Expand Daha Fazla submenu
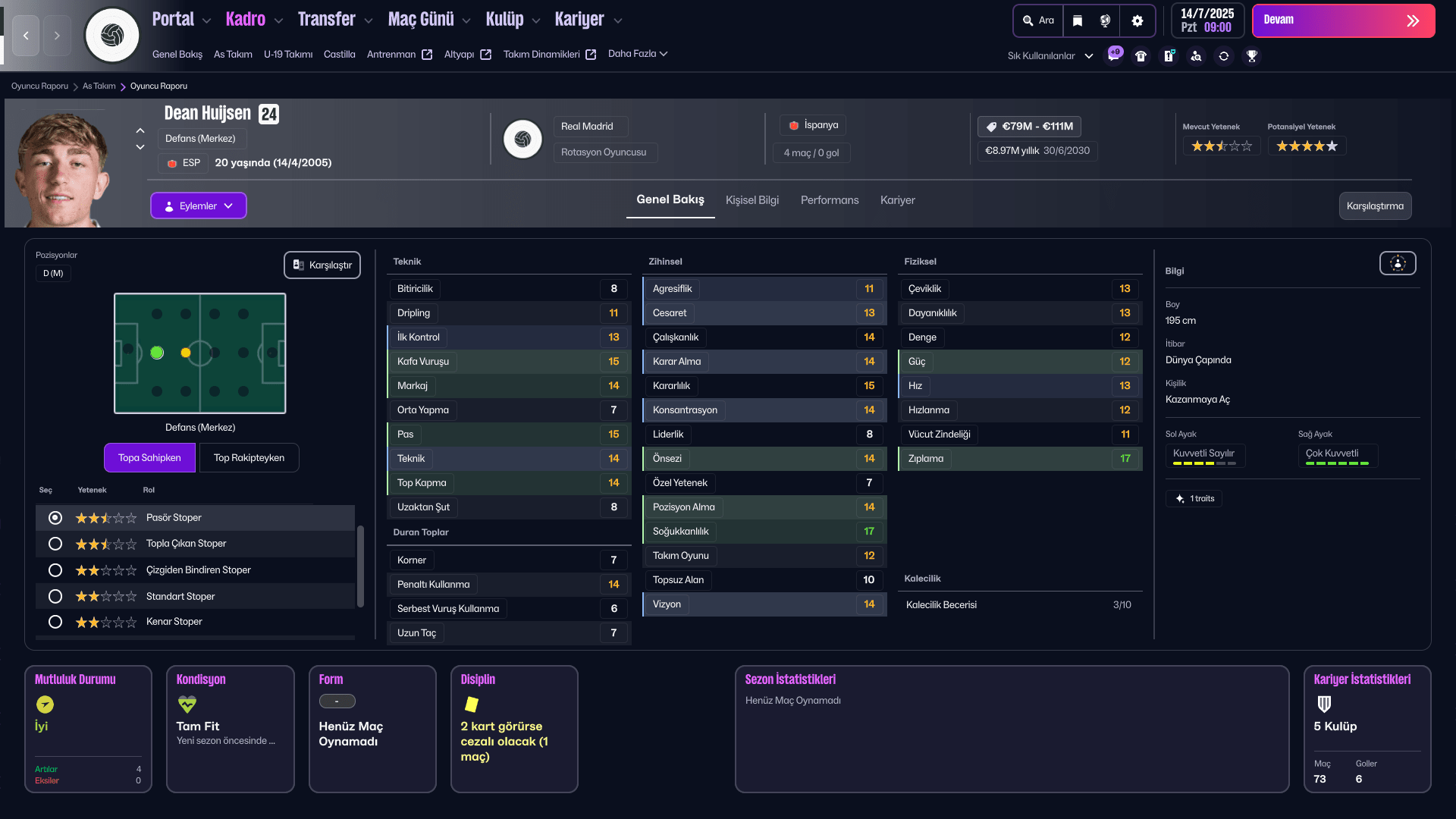Screen dimensions: 1456x819 click(637, 54)
